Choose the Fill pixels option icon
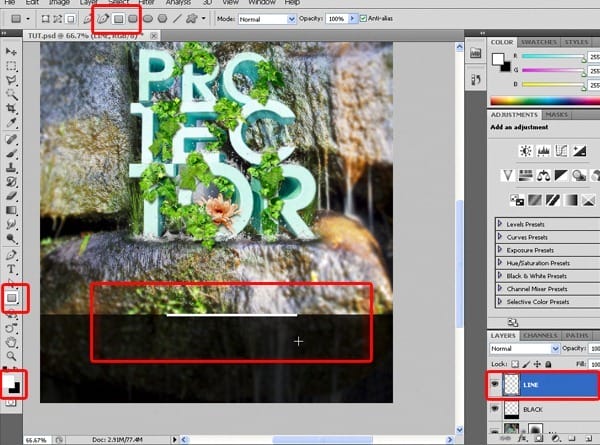 pyautogui.click(x=70, y=18)
